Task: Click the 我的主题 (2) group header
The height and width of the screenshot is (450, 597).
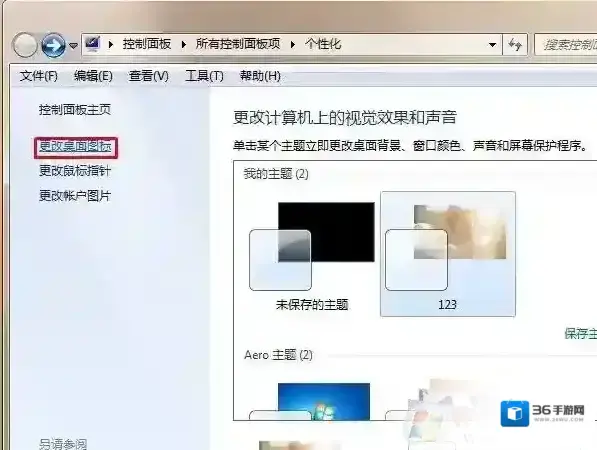Action: [276, 174]
